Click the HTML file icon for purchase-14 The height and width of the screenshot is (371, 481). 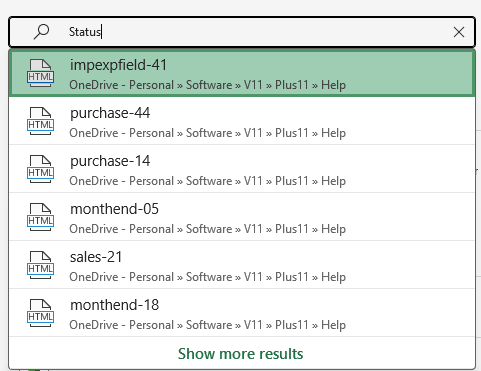40,169
